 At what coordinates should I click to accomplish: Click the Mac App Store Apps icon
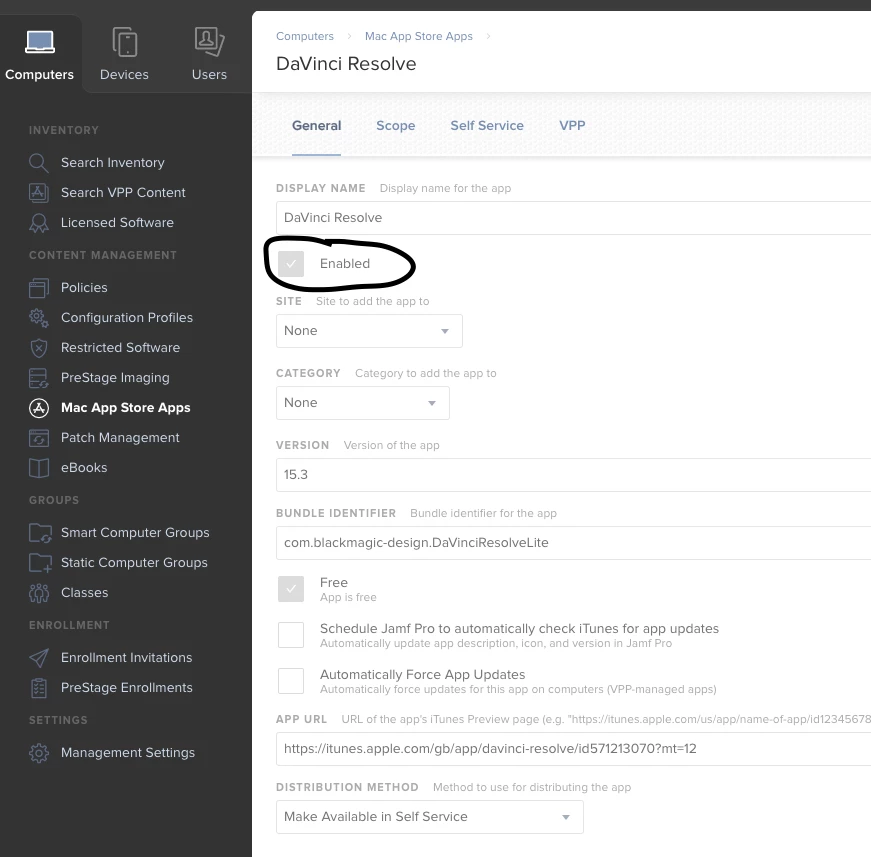38,408
